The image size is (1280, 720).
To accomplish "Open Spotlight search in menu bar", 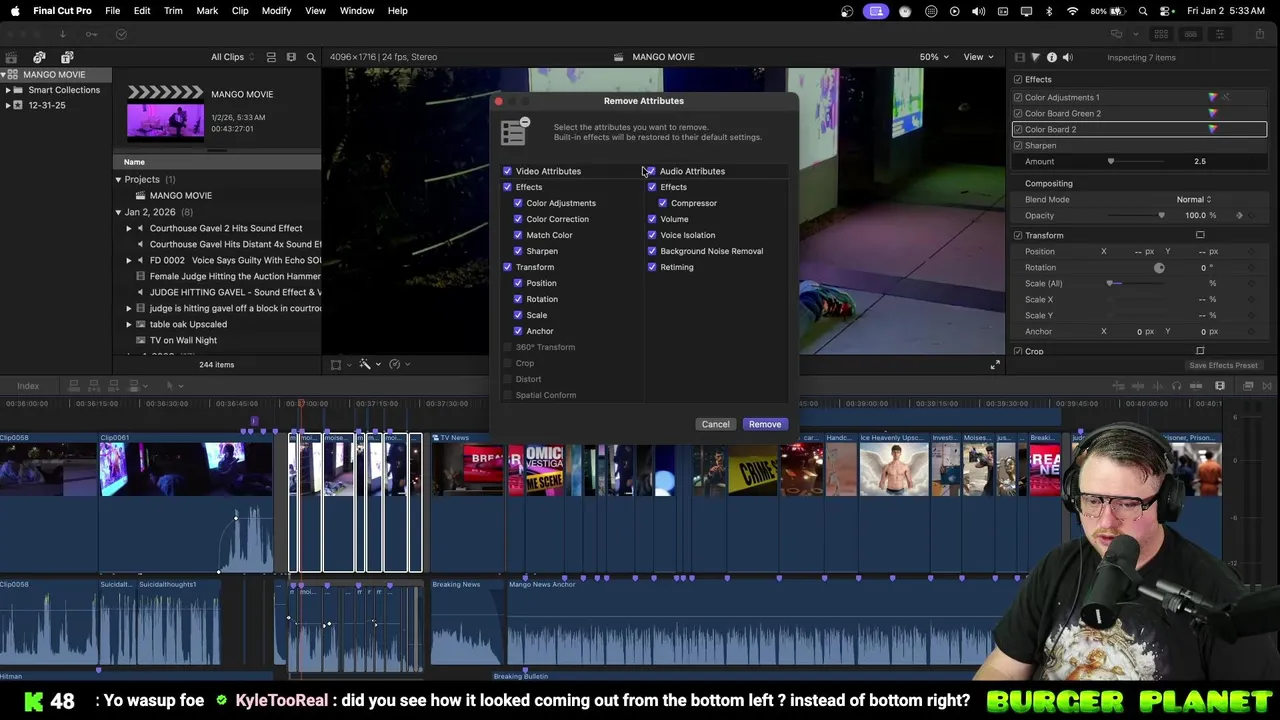I will [1143, 11].
